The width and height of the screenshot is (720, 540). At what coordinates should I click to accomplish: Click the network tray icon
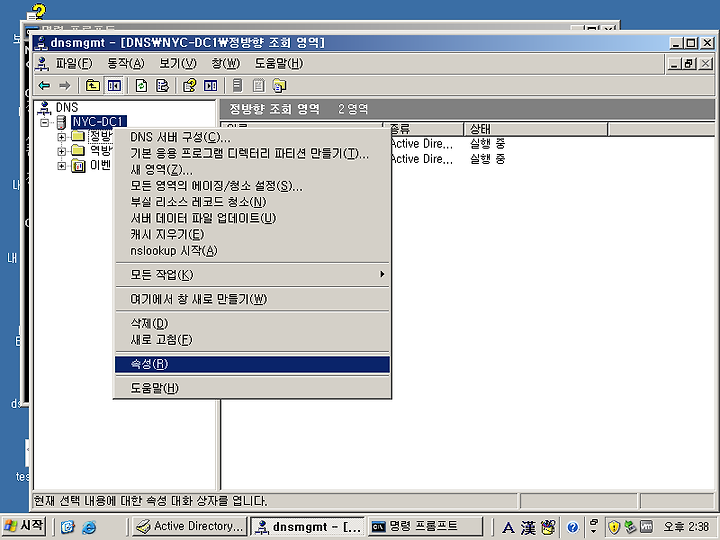click(631, 526)
